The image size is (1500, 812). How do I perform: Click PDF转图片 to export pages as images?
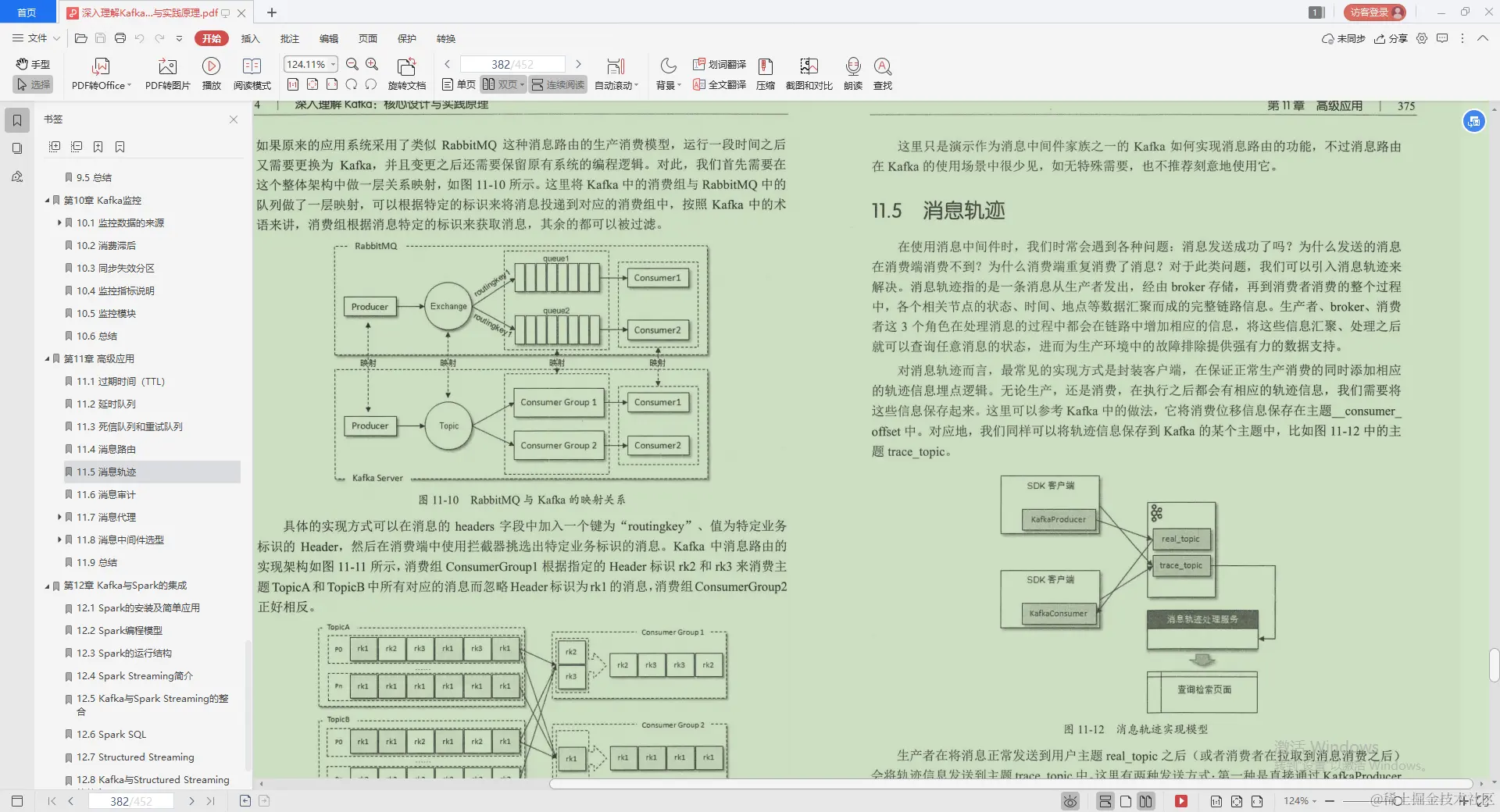(x=166, y=73)
